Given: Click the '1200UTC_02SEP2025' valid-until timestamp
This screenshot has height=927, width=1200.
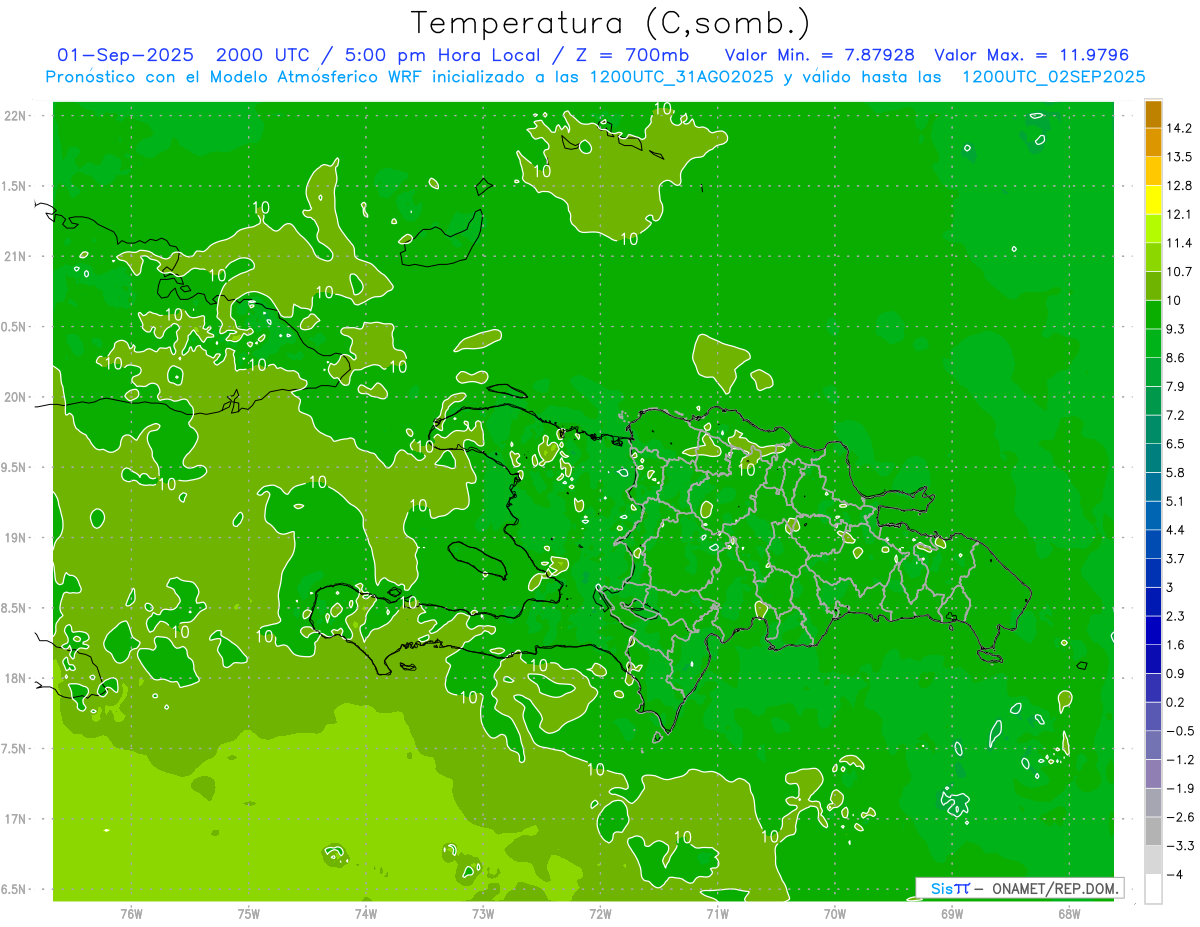Looking at the screenshot, I should tap(1053, 77).
